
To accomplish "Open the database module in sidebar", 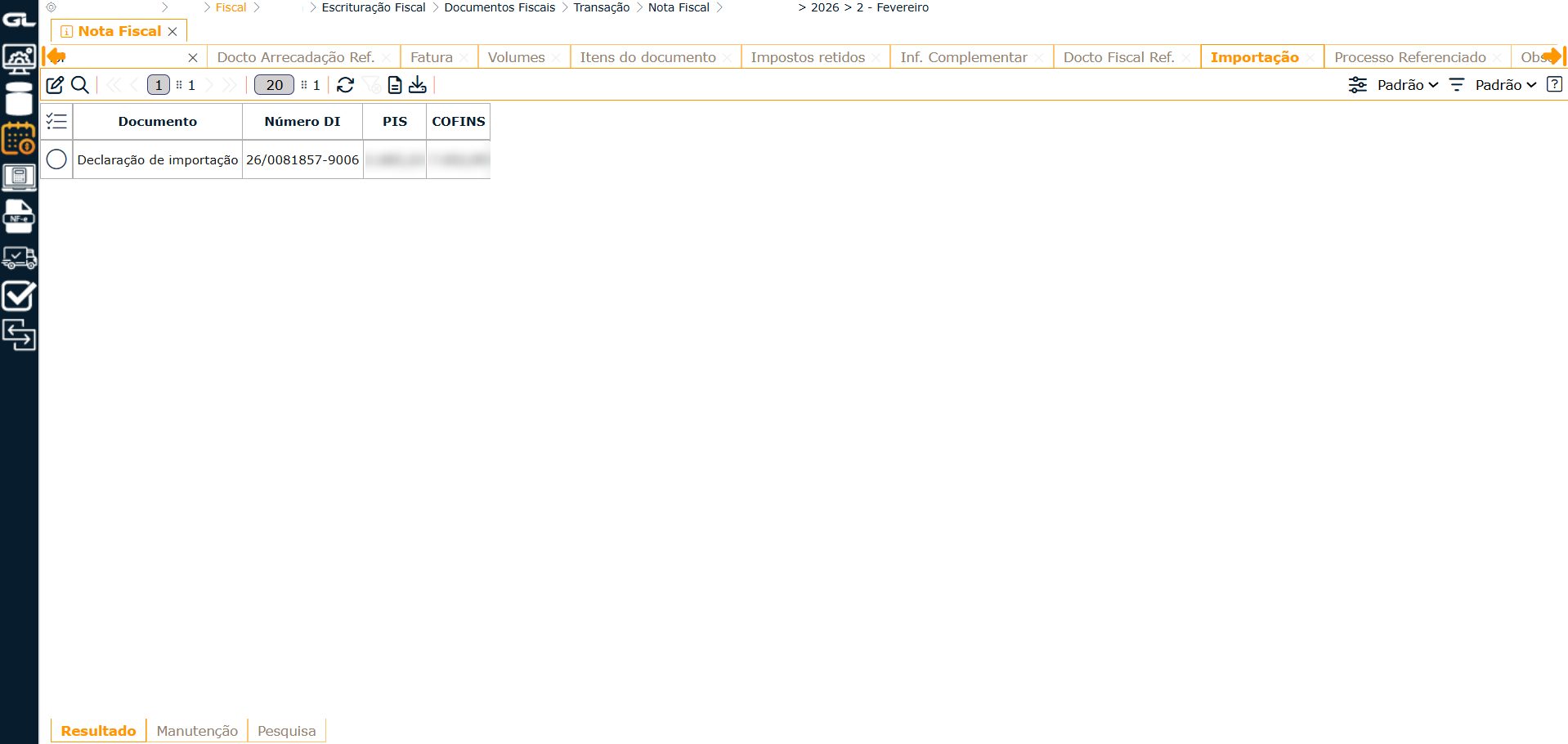I will 19,101.
